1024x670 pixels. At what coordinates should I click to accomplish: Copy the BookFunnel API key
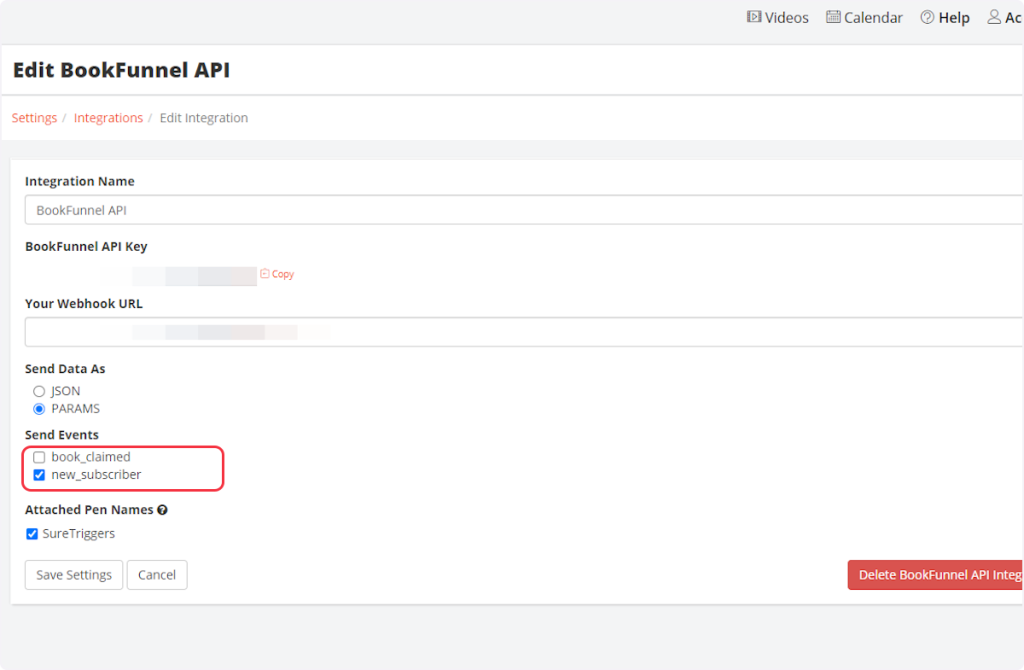point(277,274)
